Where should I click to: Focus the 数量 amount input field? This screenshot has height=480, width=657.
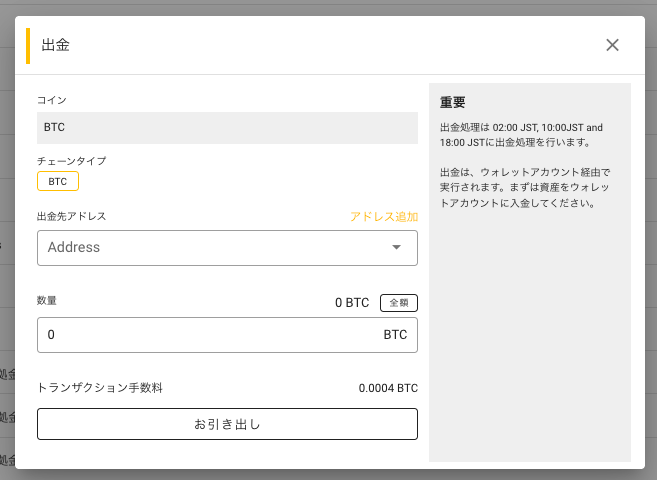point(227,335)
